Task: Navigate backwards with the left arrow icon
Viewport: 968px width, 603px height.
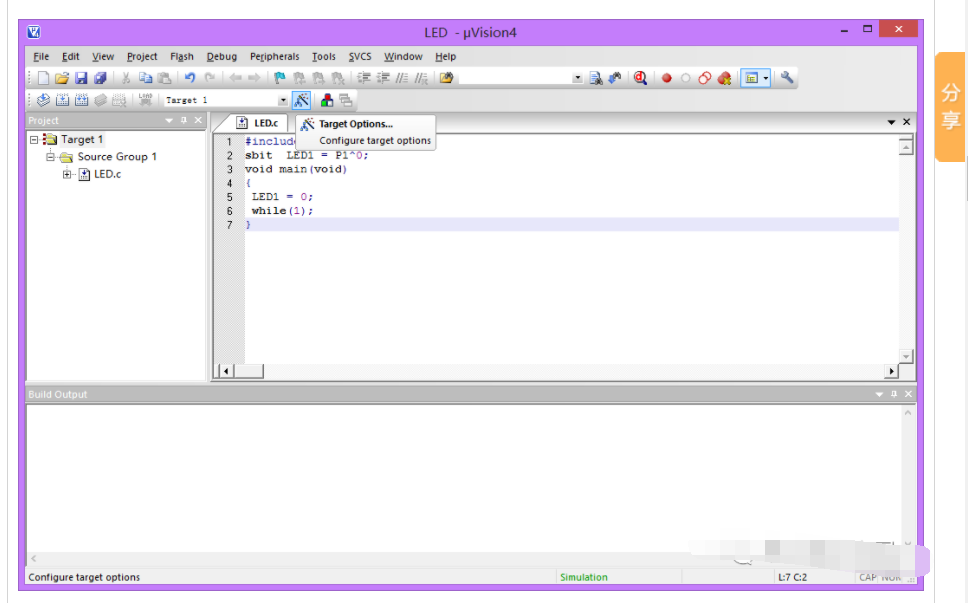Action: coord(235,78)
